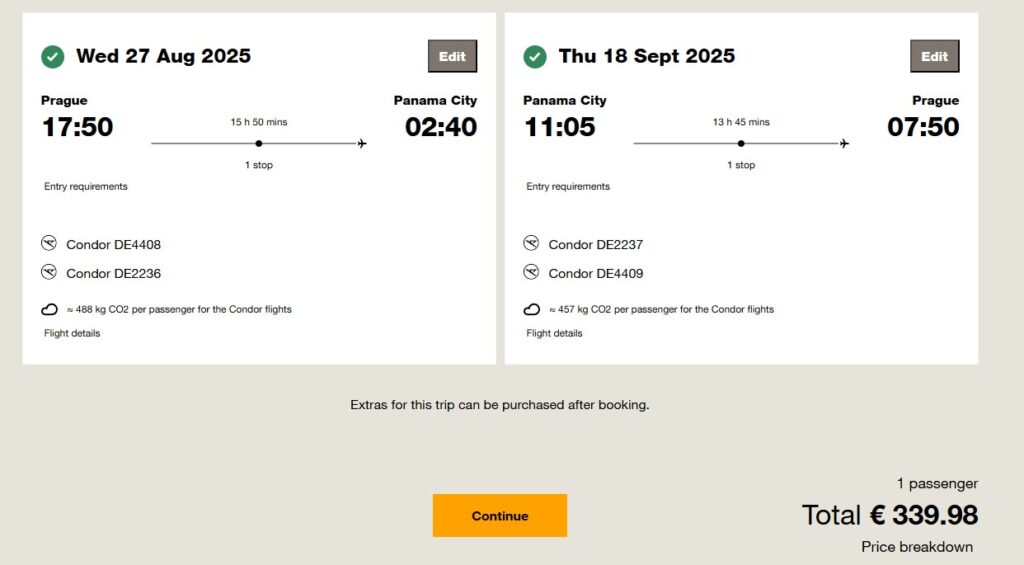The image size is (1024, 565).
Task: Expand Flight details for the outbound flight
Action: tap(72, 333)
